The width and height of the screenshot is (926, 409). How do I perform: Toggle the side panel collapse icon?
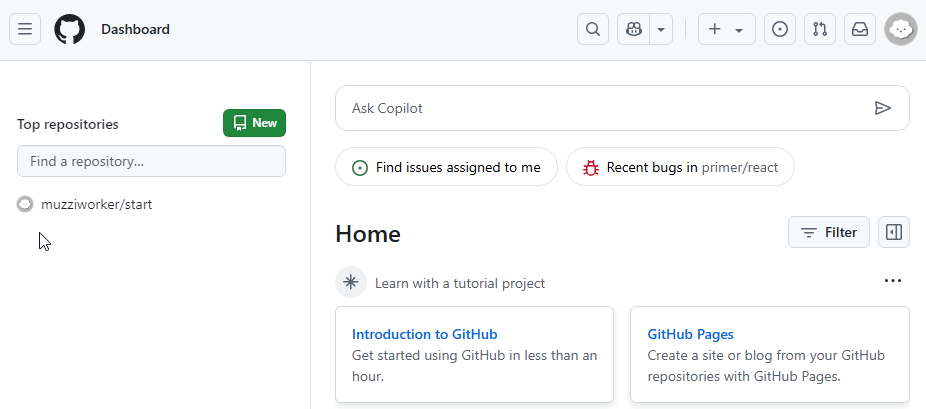(894, 232)
